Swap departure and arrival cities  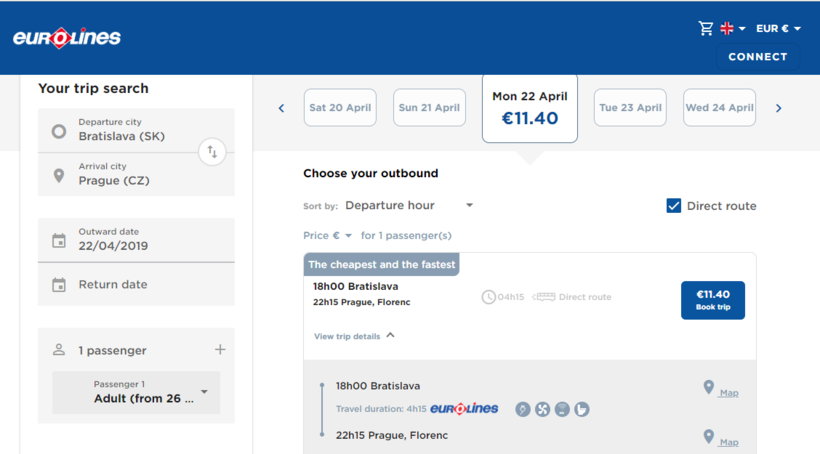tap(212, 152)
